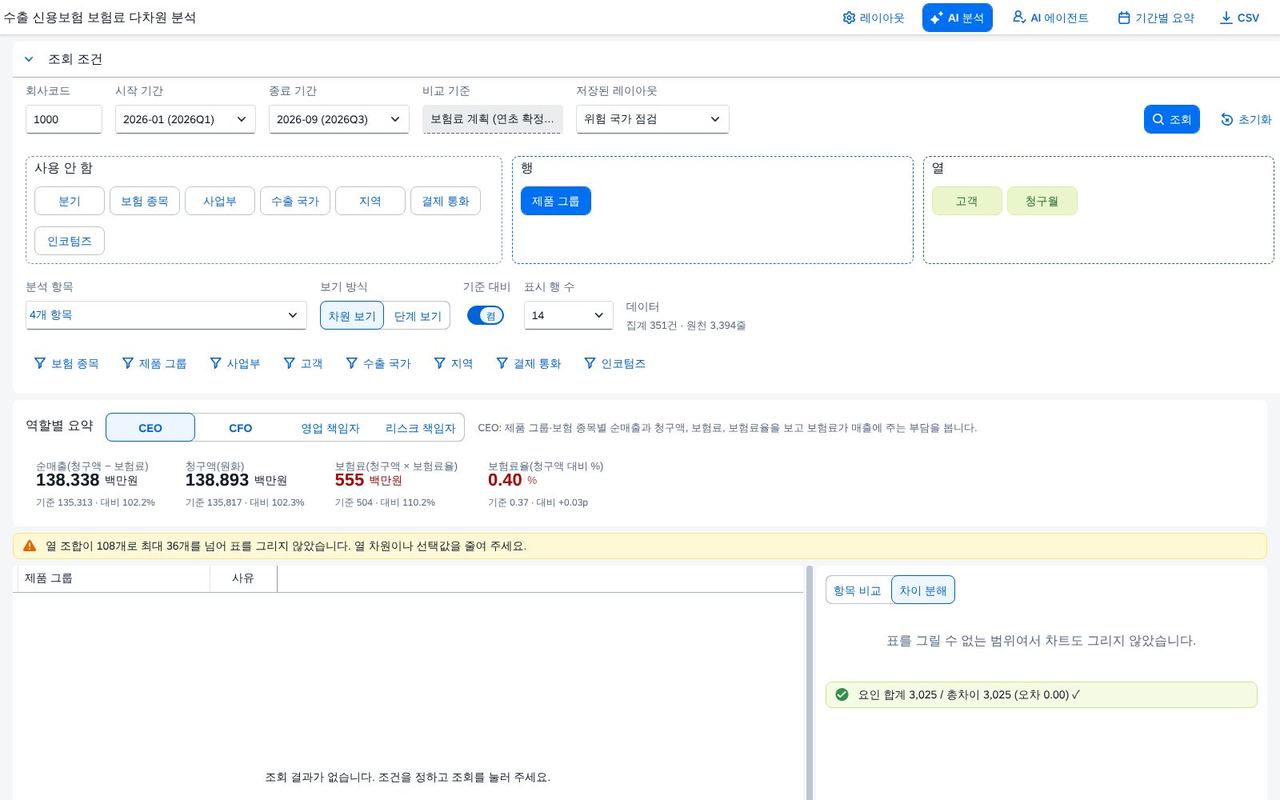Click the 보험료율 value 0.40
Image resolution: width=1280 pixels, height=800 pixels.
pos(505,480)
